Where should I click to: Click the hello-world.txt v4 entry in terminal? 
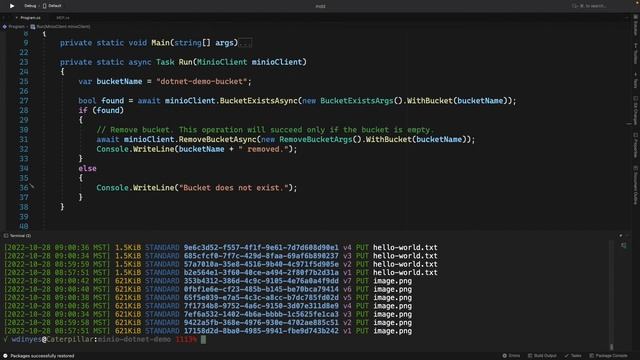(x=220, y=247)
